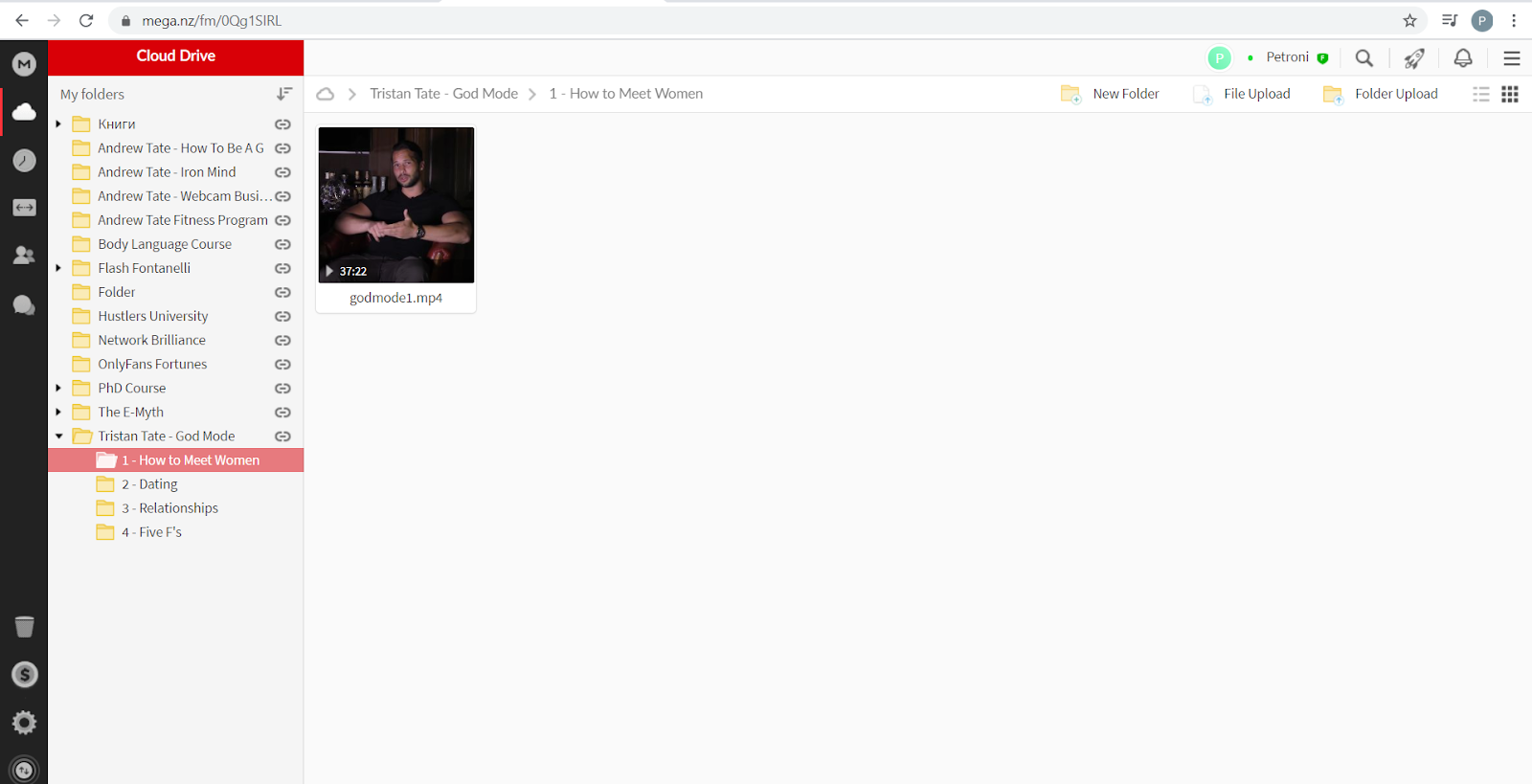
Task: Select Andrew Tate - Iron Mind folder
Action: click(167, 172)
